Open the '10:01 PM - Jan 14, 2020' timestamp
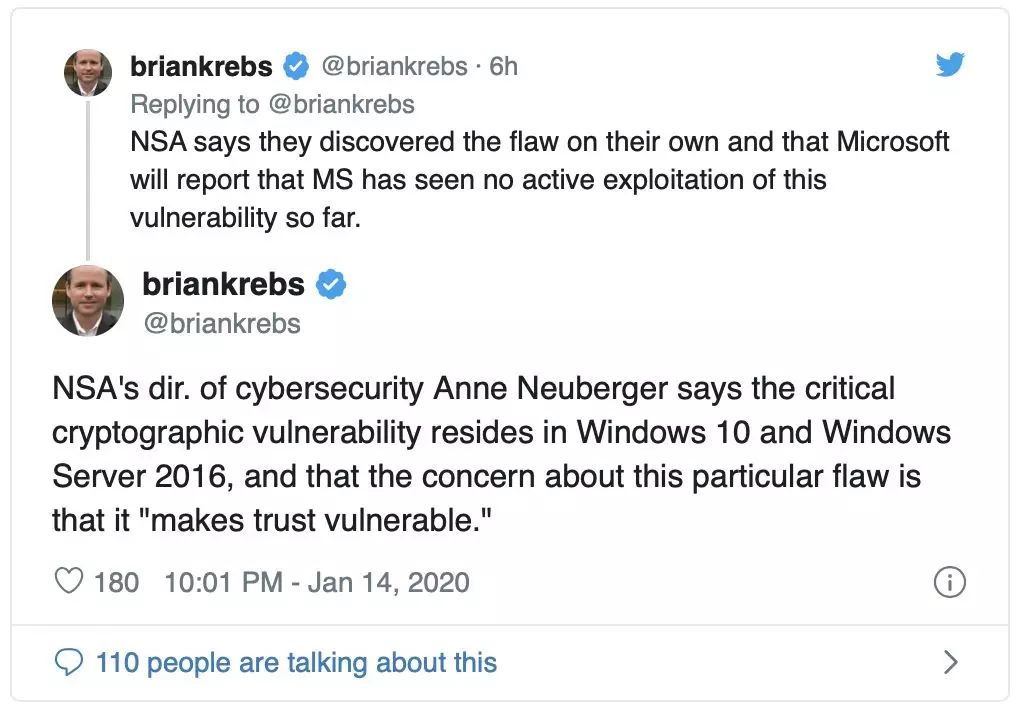Image resolution: width=1020 pixels, height=714 pixels. [315, 582]
